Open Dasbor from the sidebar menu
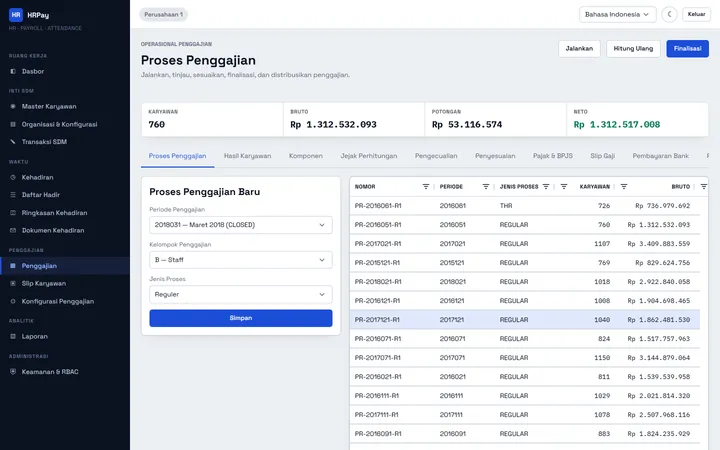Viewport: 720px width, 450px height. [65, 72]
